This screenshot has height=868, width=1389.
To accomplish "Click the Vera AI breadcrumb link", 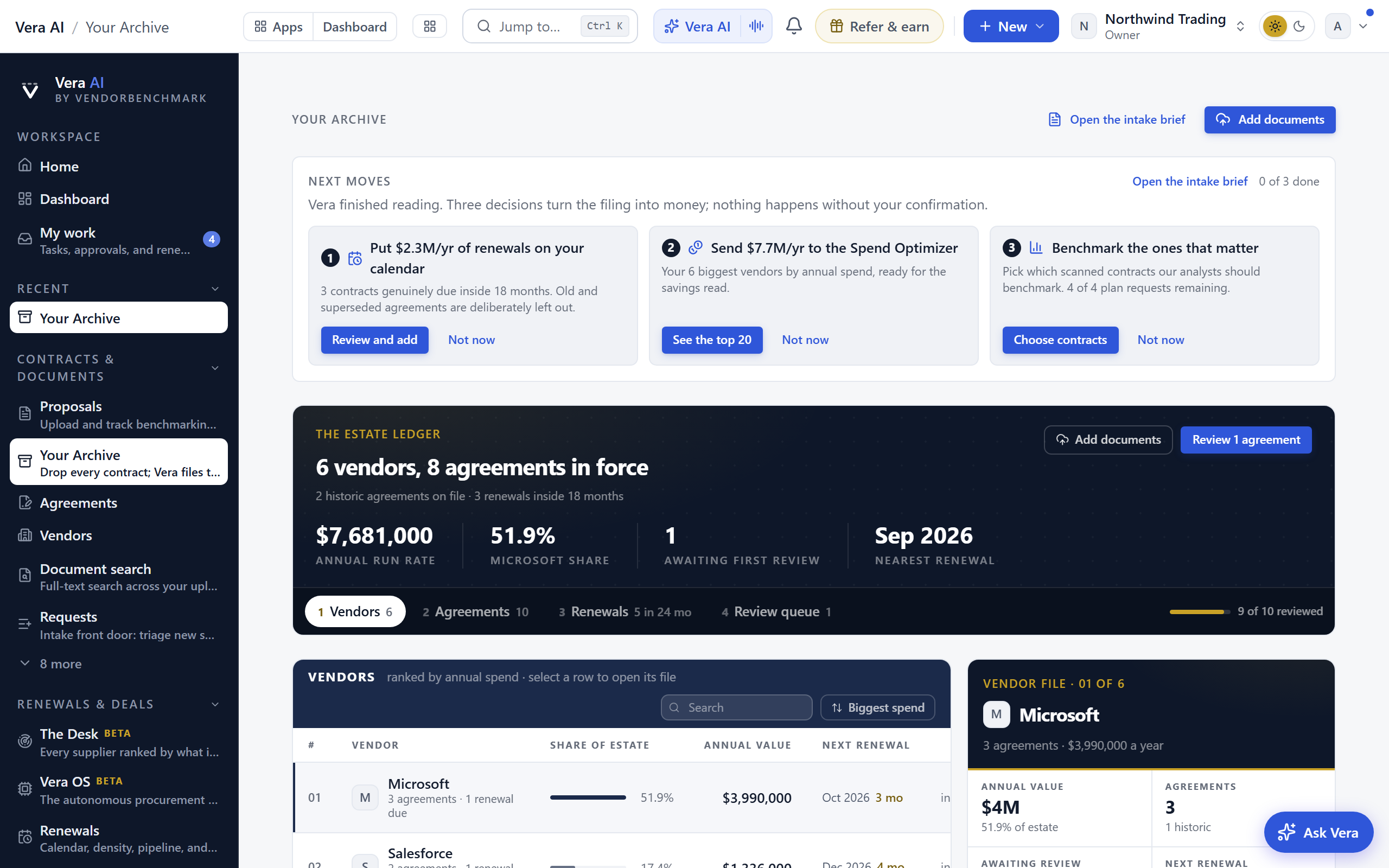I will coord(40,27).
